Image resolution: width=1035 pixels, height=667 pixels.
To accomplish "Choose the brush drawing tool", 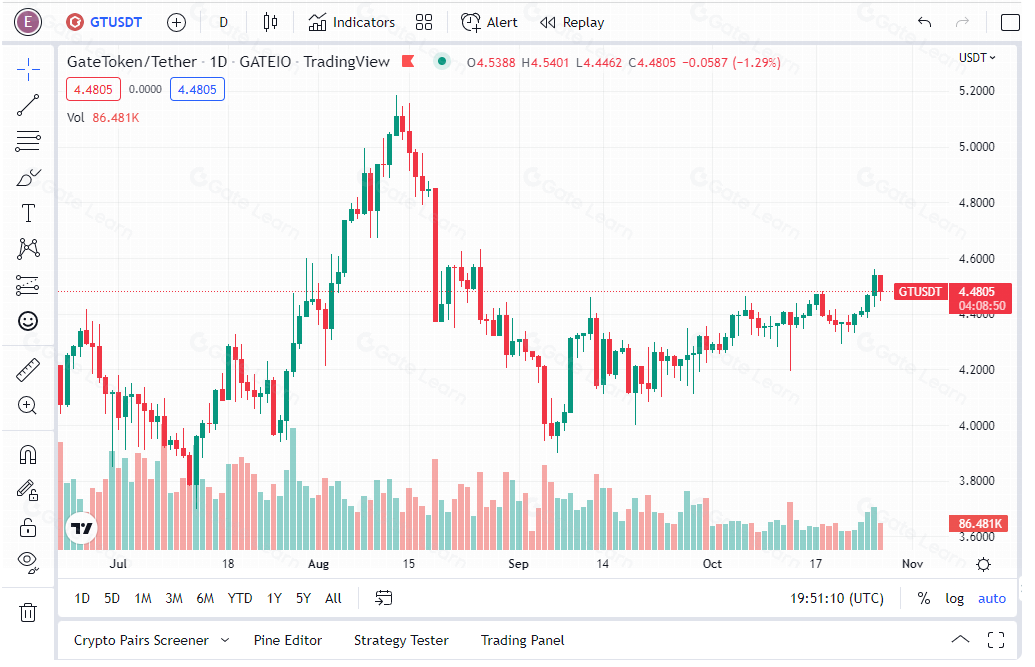I will [x=28, y=177].
